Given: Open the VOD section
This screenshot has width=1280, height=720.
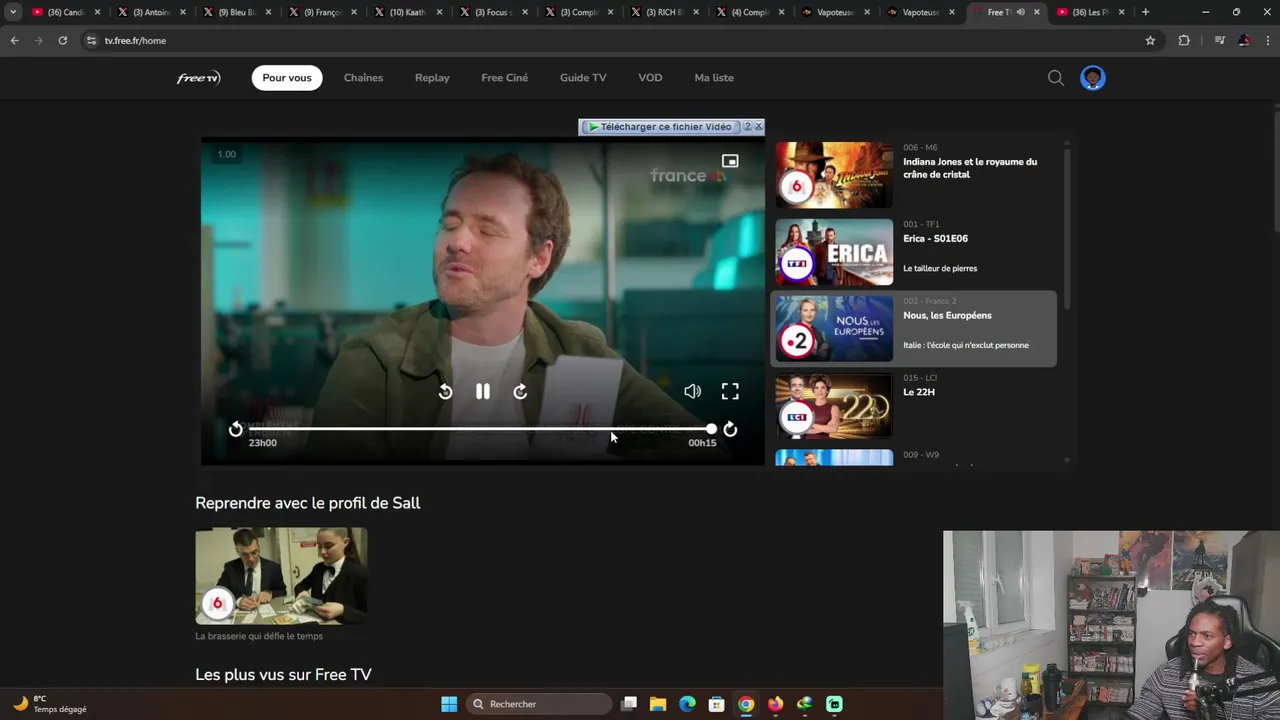Looking at the screenshot, I should pyautogui.click(x=650, y=78).
